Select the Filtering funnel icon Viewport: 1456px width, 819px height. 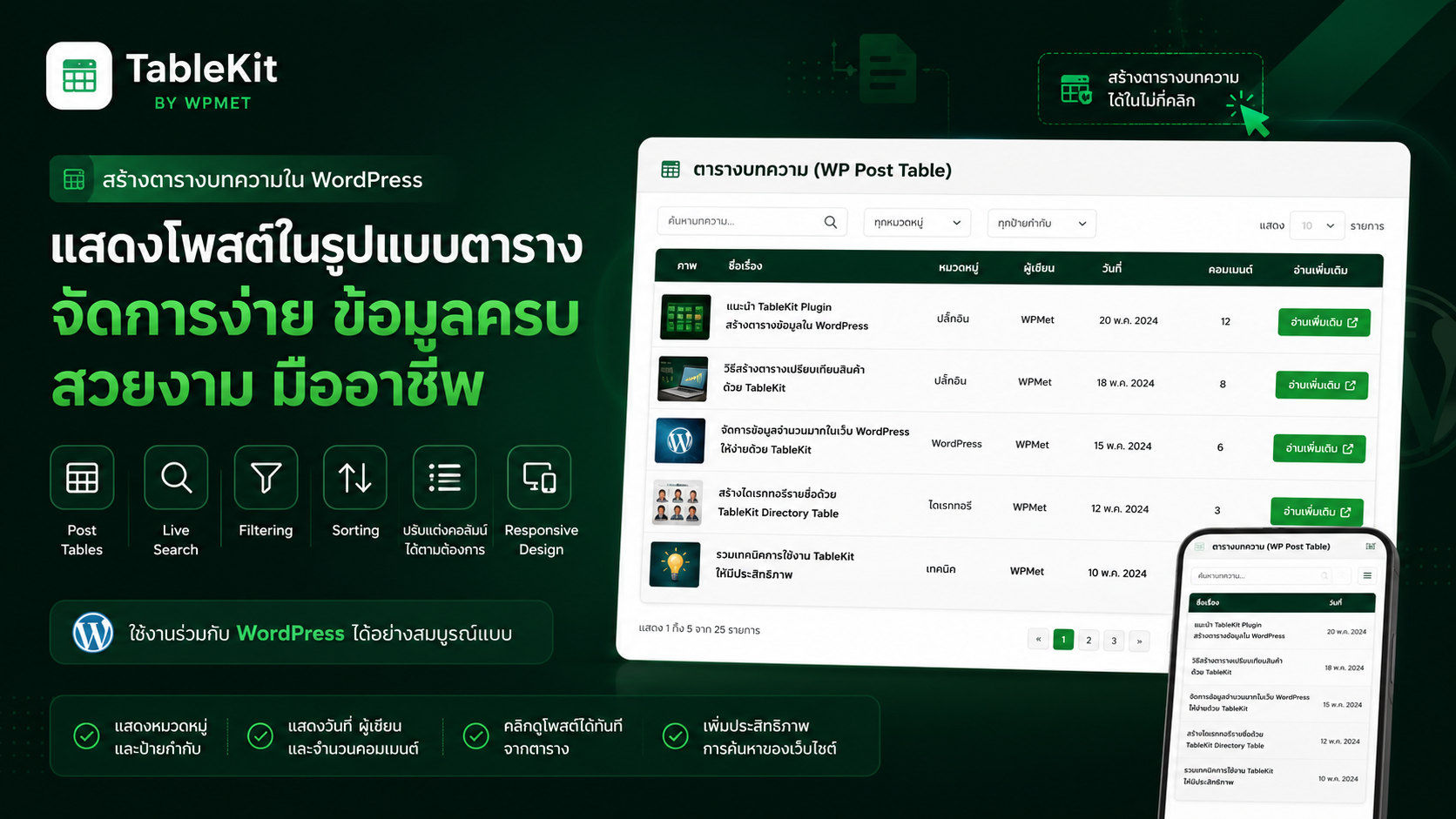(266, 477)
